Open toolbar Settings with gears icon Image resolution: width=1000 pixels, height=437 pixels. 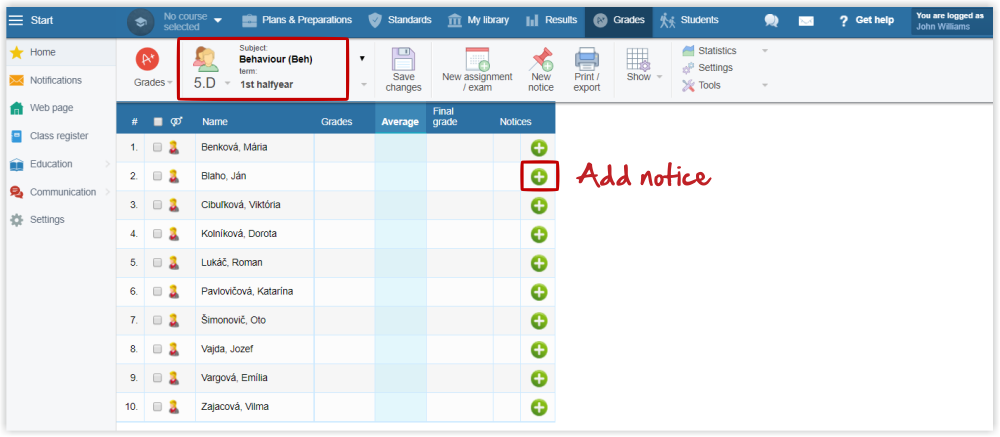click(707, 68)
